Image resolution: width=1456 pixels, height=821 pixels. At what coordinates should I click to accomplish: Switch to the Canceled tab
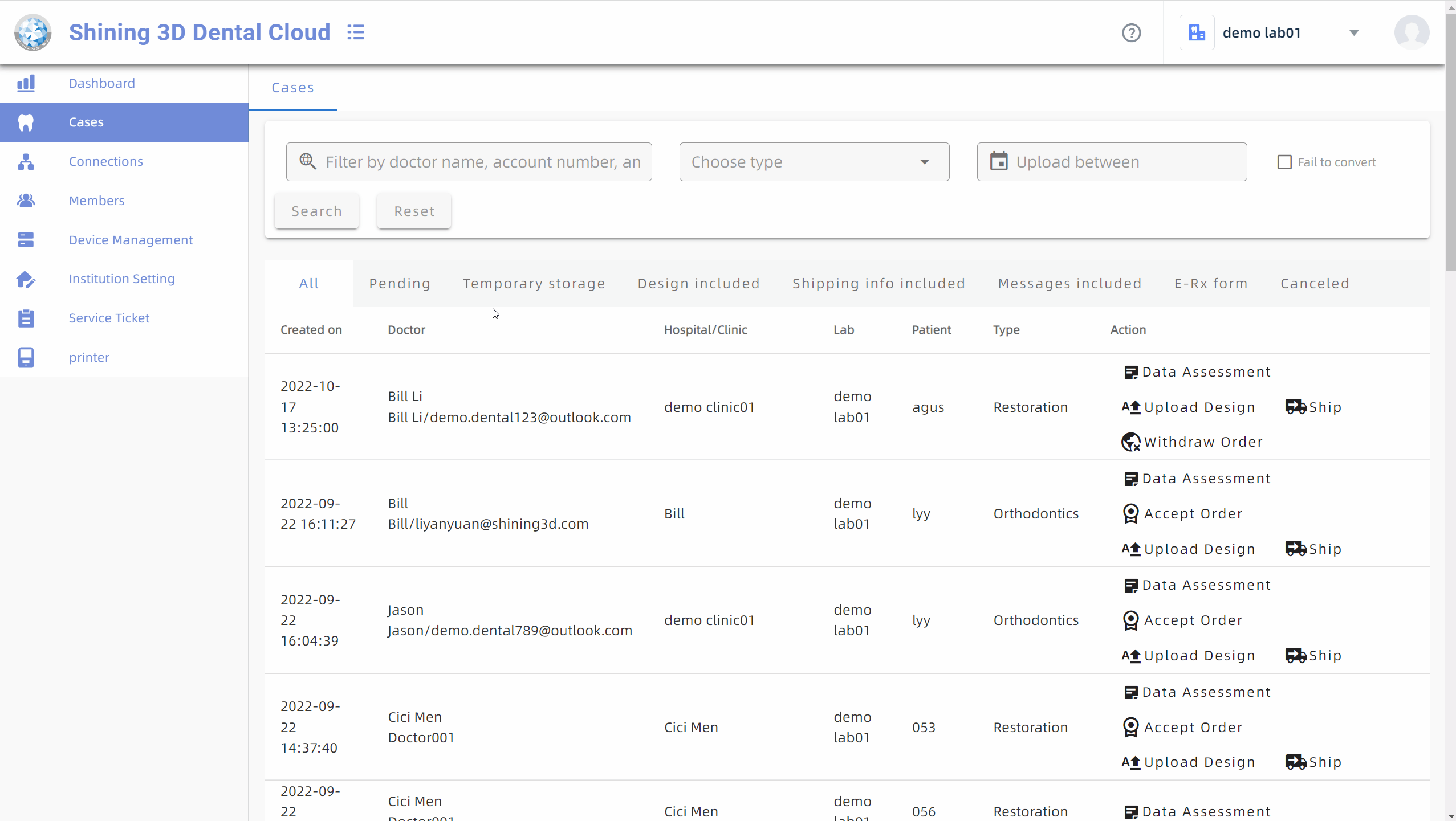[x=1315, y=284]
